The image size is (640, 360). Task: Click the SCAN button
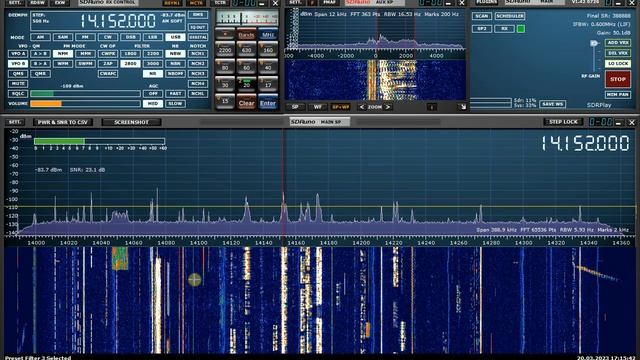click(482, 16)
